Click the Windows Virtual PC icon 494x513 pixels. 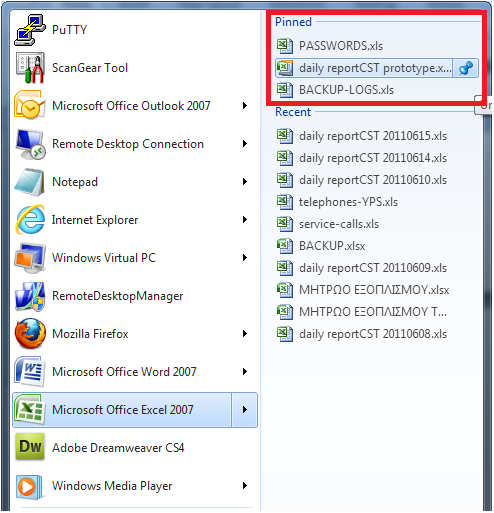(x=30, y=258)
